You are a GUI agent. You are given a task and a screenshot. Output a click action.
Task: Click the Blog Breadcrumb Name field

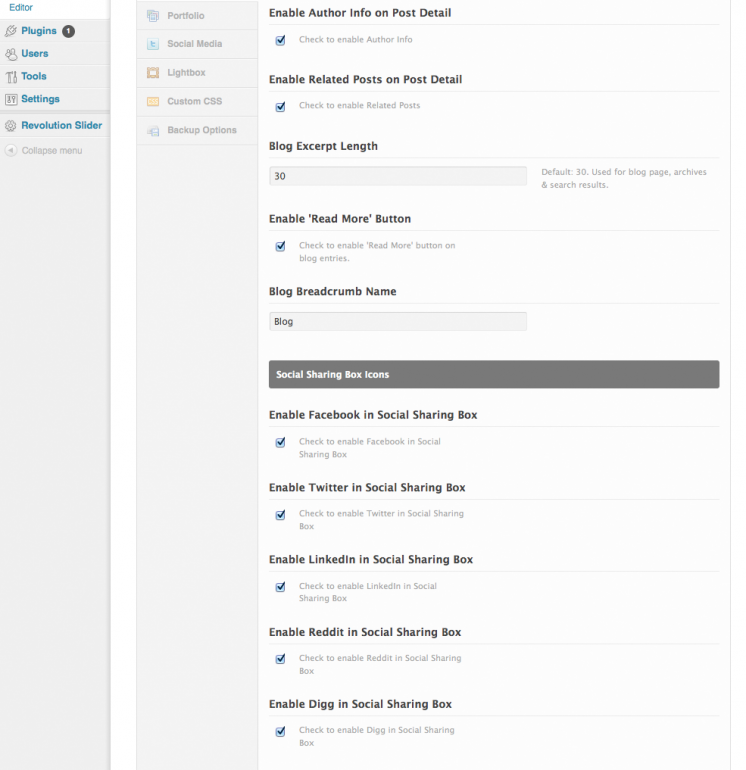tap(398, 321)
